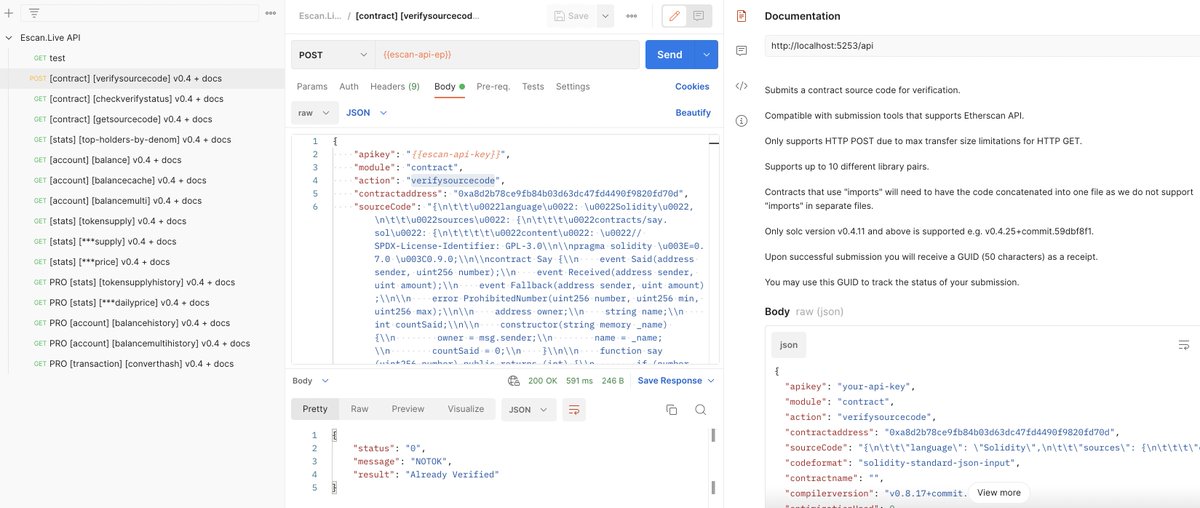1200x508 pixels.
Task: Click the 200 OK response status
Action: [x=543, y=381]
